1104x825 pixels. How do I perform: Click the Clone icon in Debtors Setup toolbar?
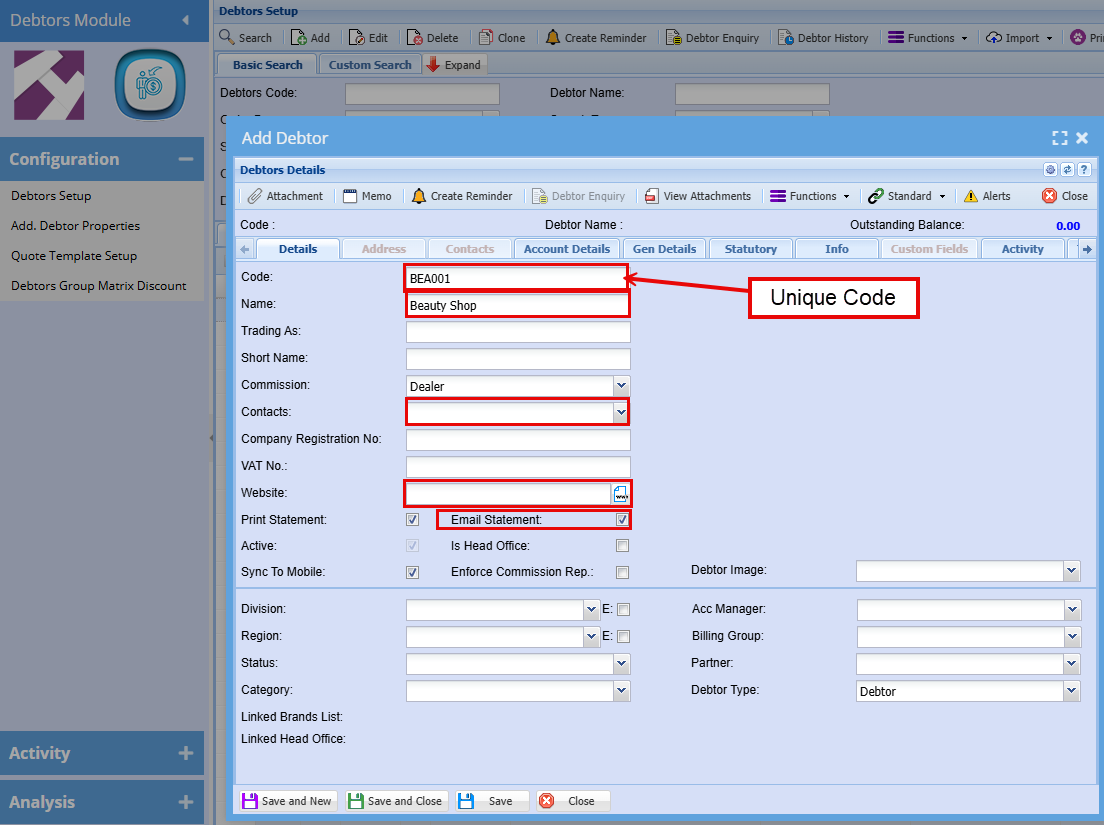click(486, 38)
